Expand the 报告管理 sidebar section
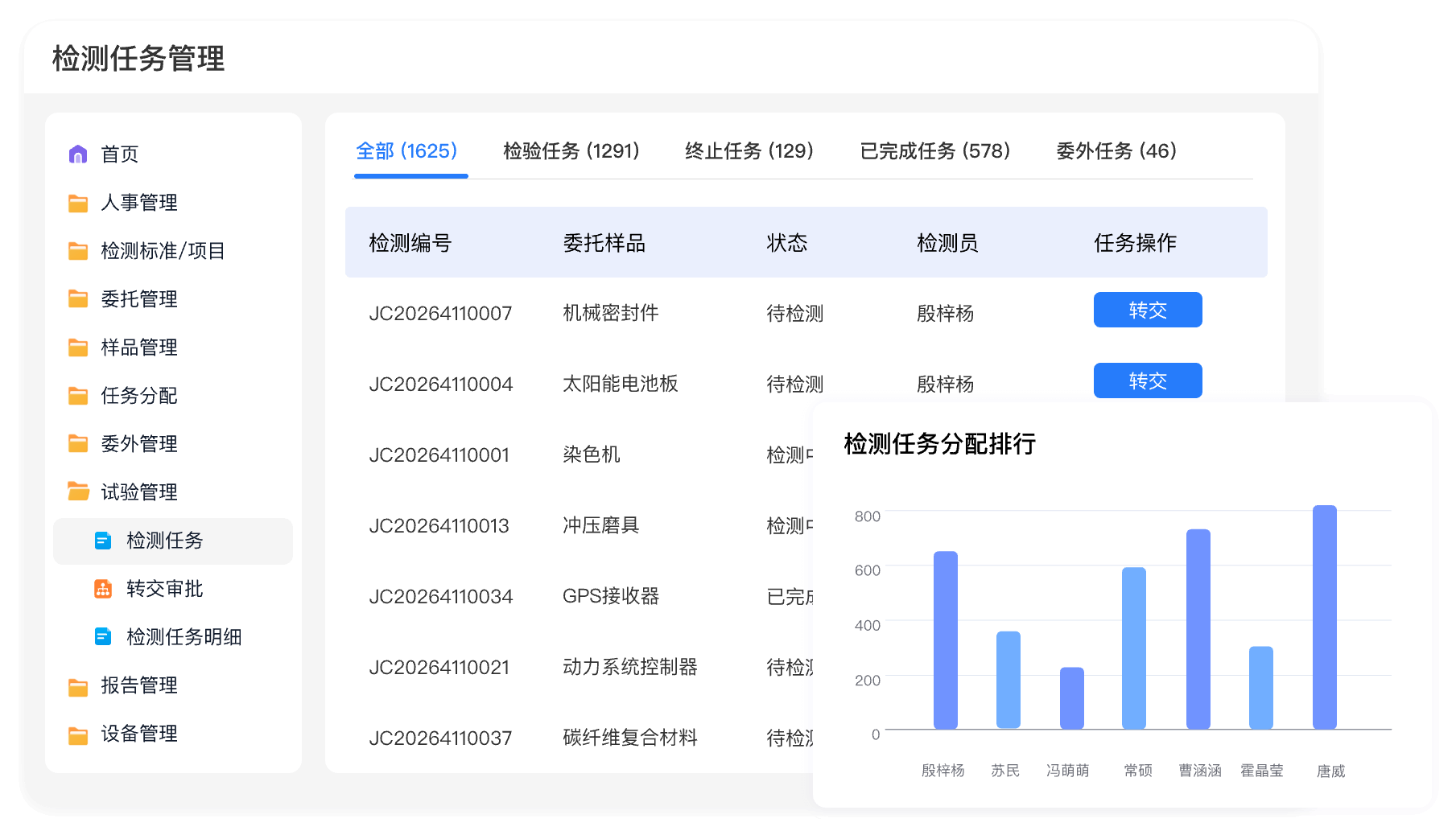 [x=138, y=685]
